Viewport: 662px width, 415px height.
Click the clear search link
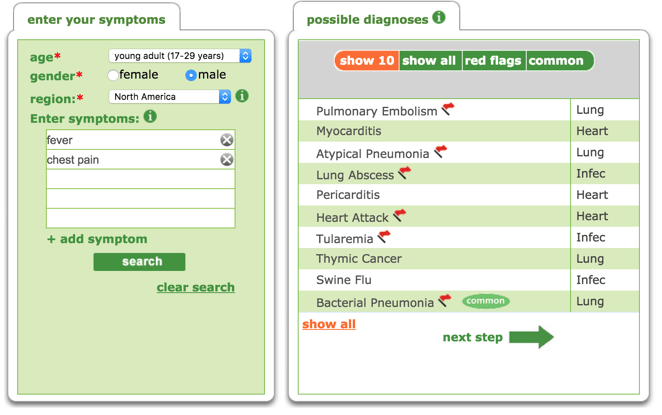(195, 287)
